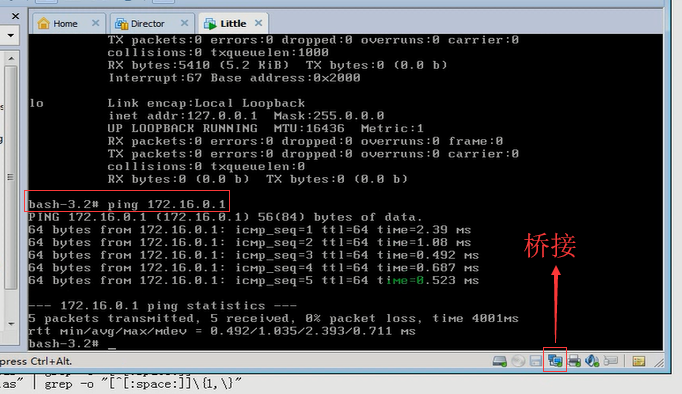Click the hard disk status icon
The height and width of the screenshot is (394, 682).
[x=499, y=361]
